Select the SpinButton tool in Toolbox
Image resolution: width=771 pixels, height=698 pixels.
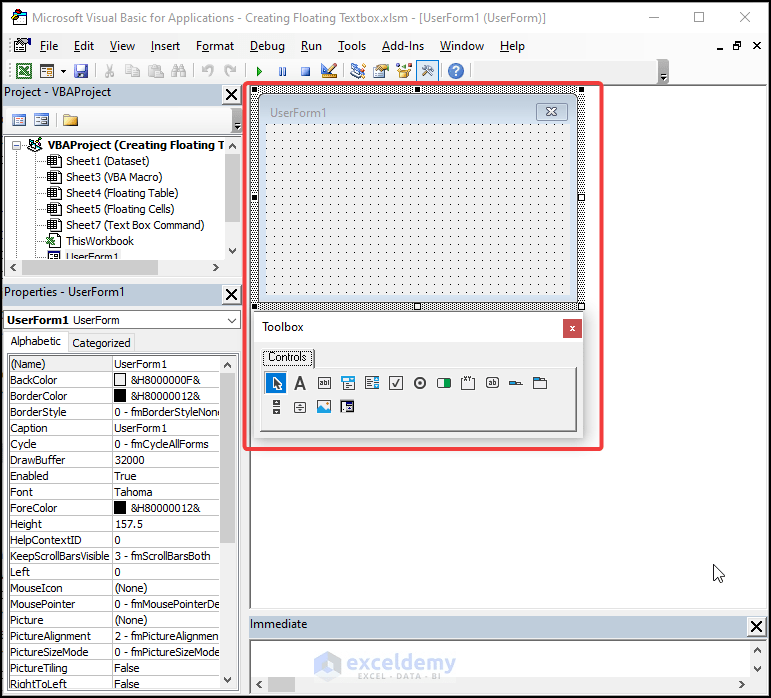(x=300, y=407)
